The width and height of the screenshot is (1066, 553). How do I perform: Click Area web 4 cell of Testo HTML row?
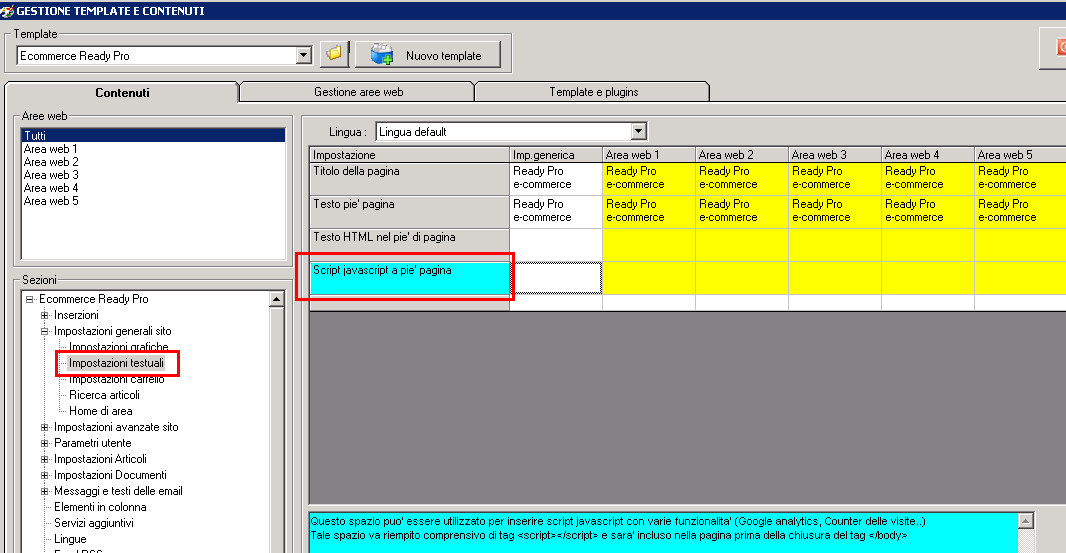point(928,245)
